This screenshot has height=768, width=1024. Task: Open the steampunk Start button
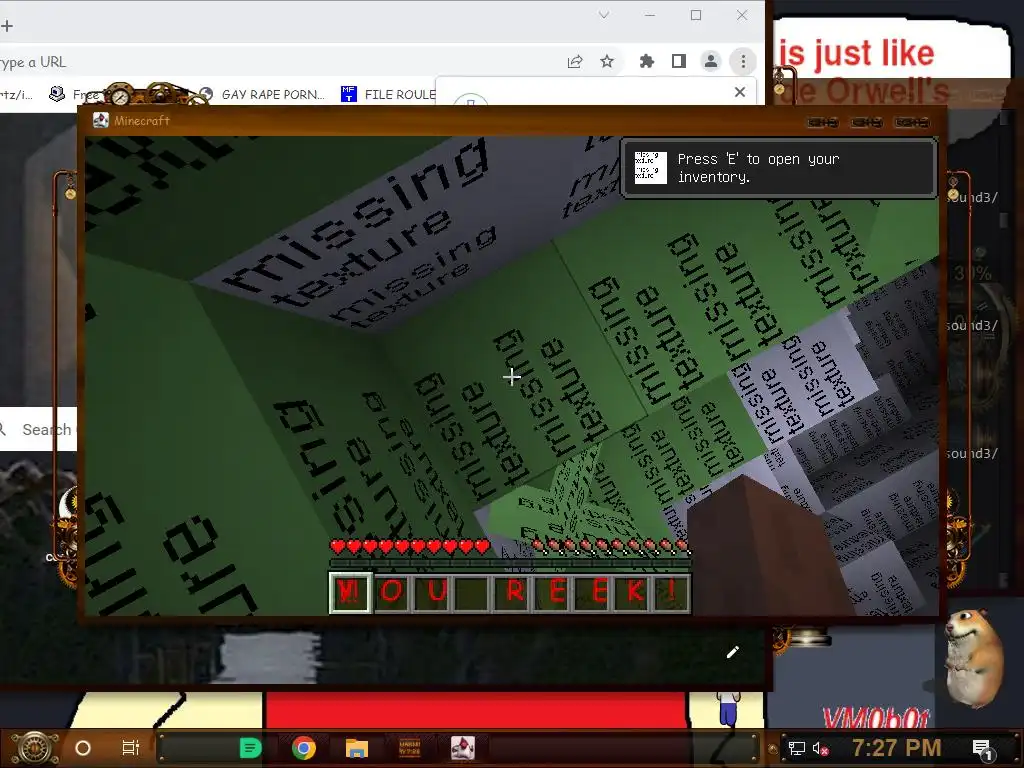click(x=35, y=748)
